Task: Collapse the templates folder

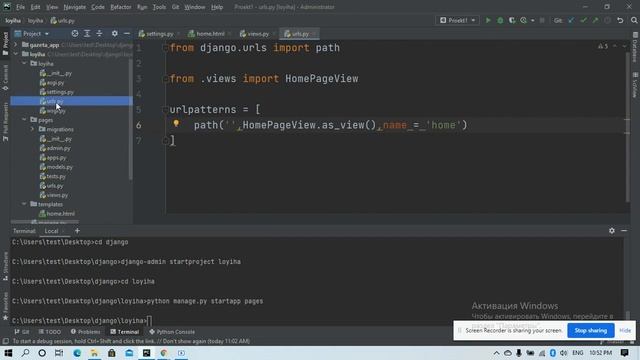Action: pyautogui.click(x=24, y=204)
